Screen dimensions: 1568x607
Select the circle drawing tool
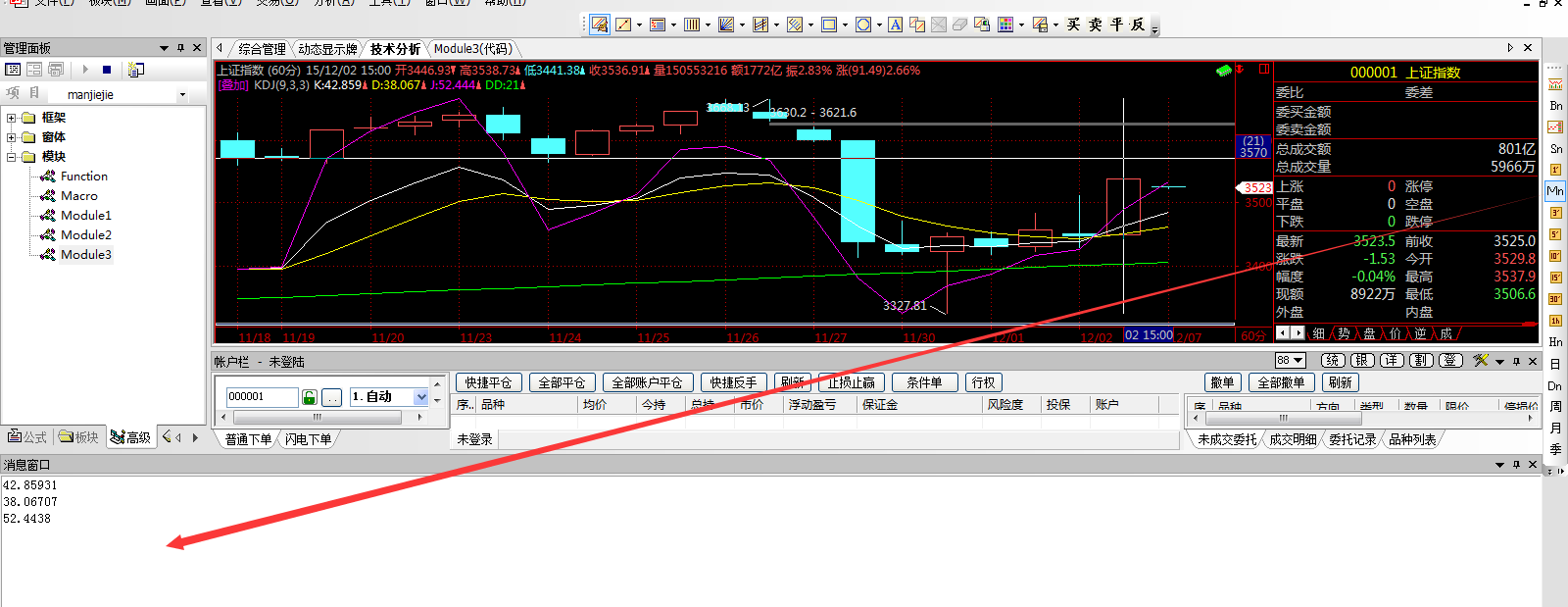863,25
